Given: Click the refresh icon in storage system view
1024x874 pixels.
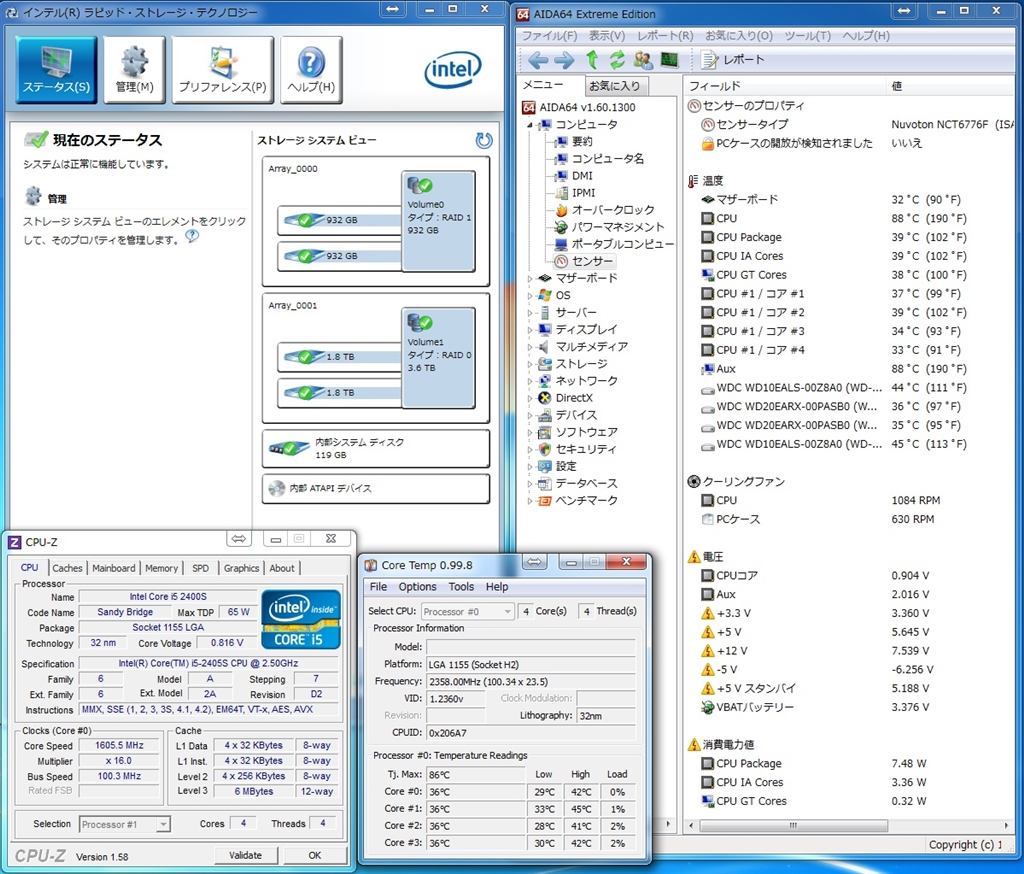Looking at the screenshot, I should tap(484, 141).
